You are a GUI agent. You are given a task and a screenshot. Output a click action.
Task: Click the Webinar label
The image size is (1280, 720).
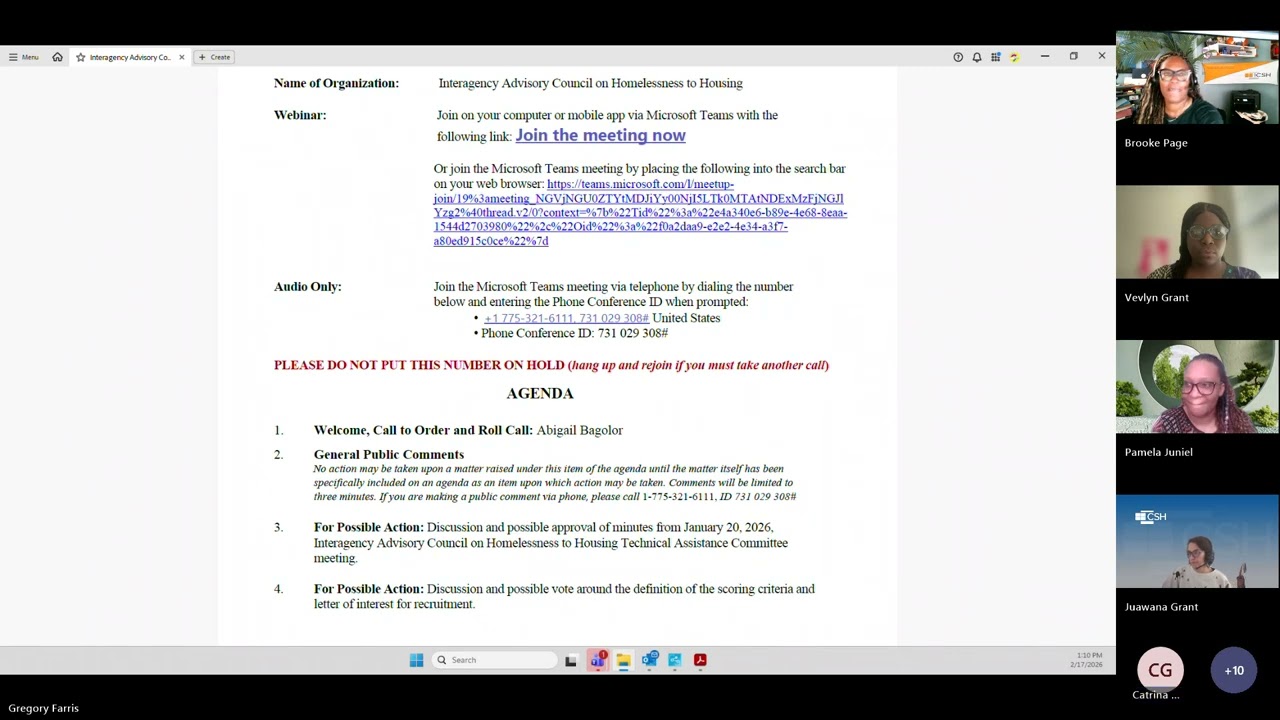(x=300, y=115)
